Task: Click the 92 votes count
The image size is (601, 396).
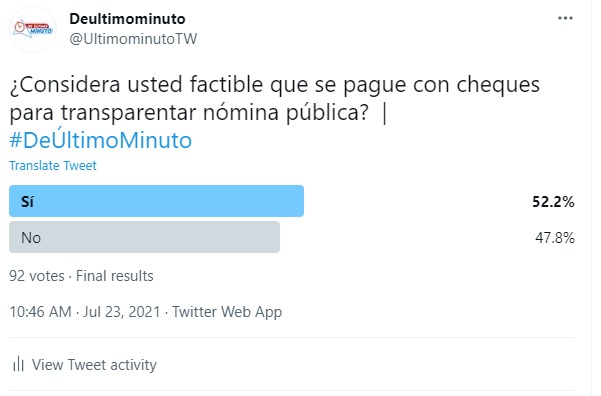Action: pyautogui.click(x=37, y=276)
